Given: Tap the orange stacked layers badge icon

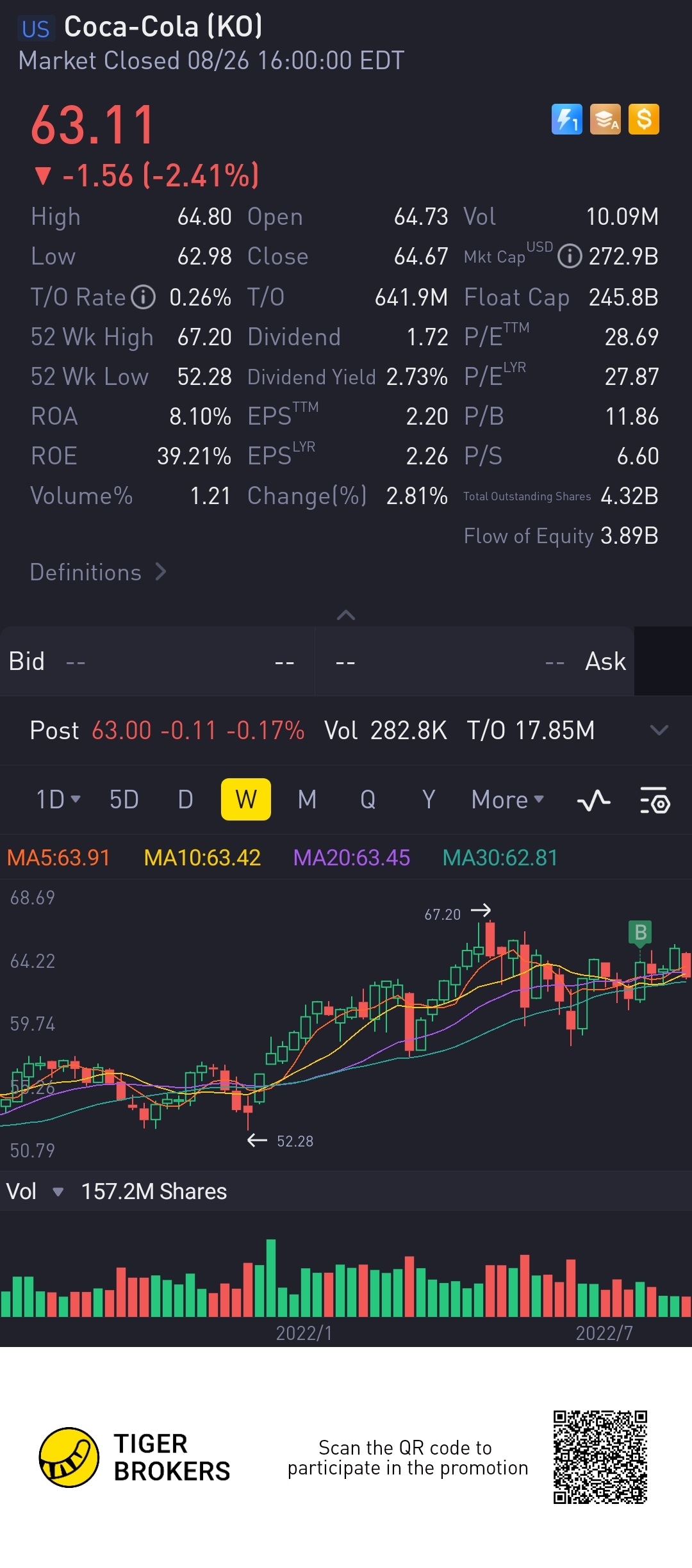Looking at the screenshot, I should coord(605,119).
